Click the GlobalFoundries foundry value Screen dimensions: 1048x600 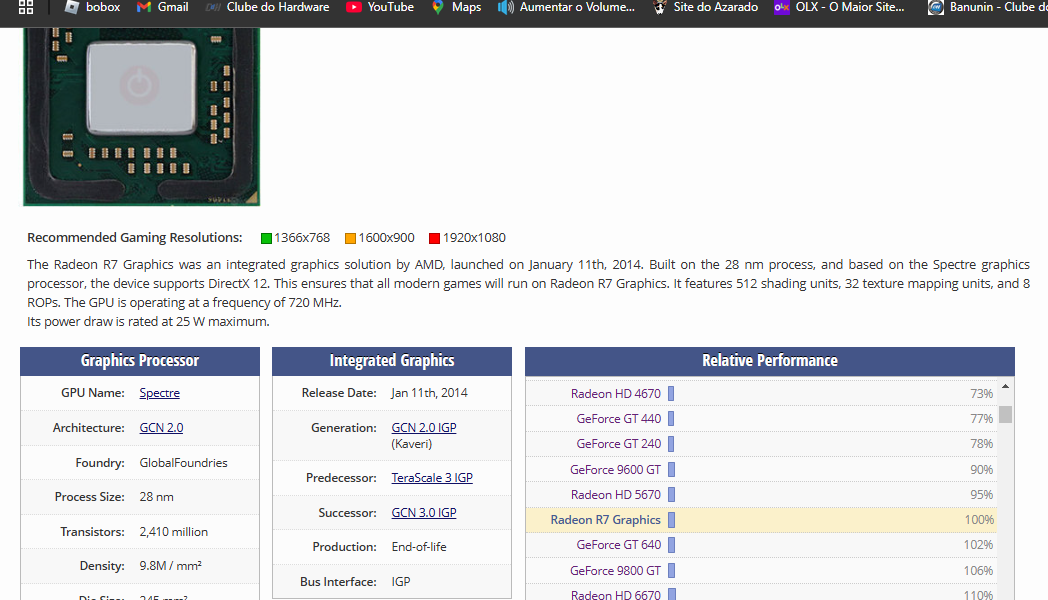[x=183, y=462]
